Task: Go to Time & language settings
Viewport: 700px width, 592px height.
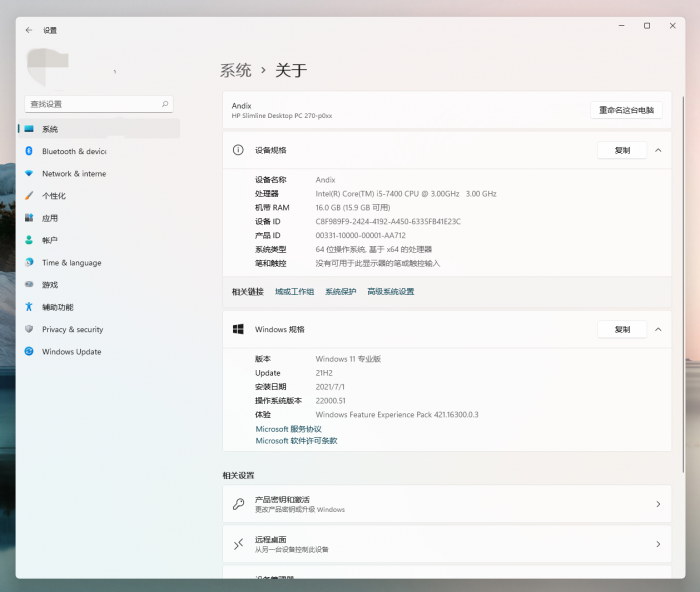Action: tap(71, 263)
